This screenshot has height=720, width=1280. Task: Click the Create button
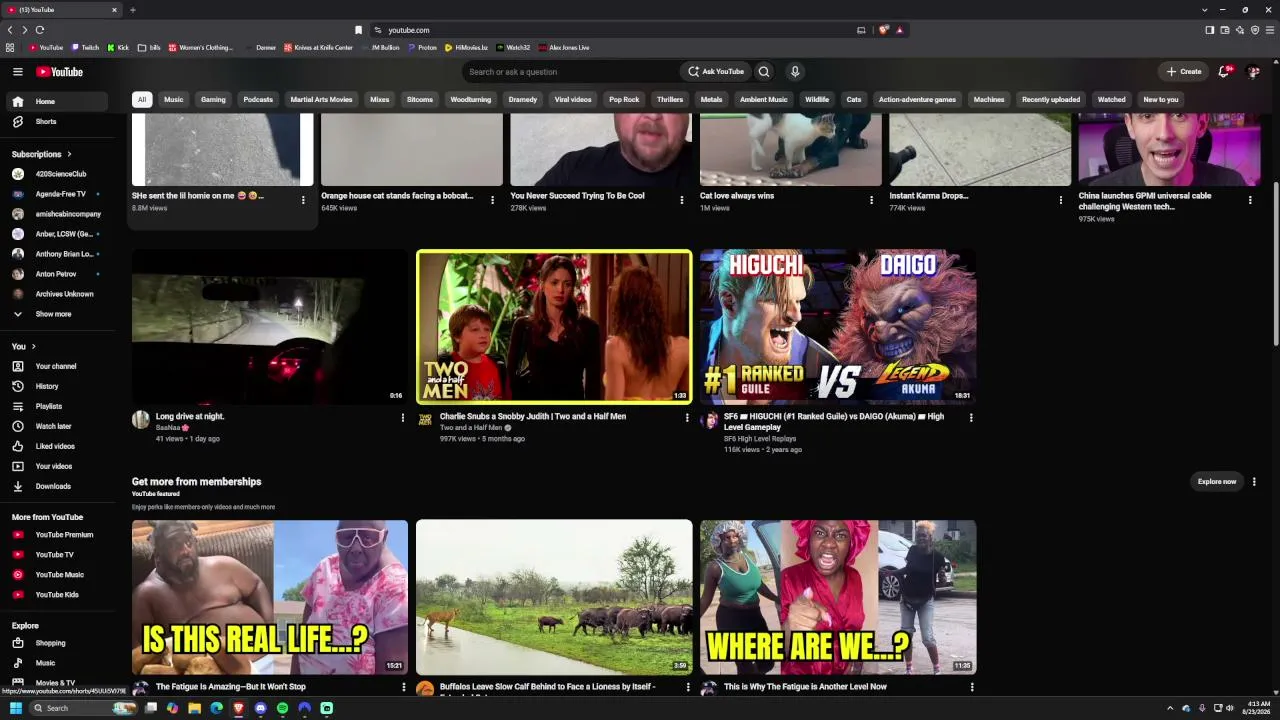pyautogui.click(x=1183, y=72)
